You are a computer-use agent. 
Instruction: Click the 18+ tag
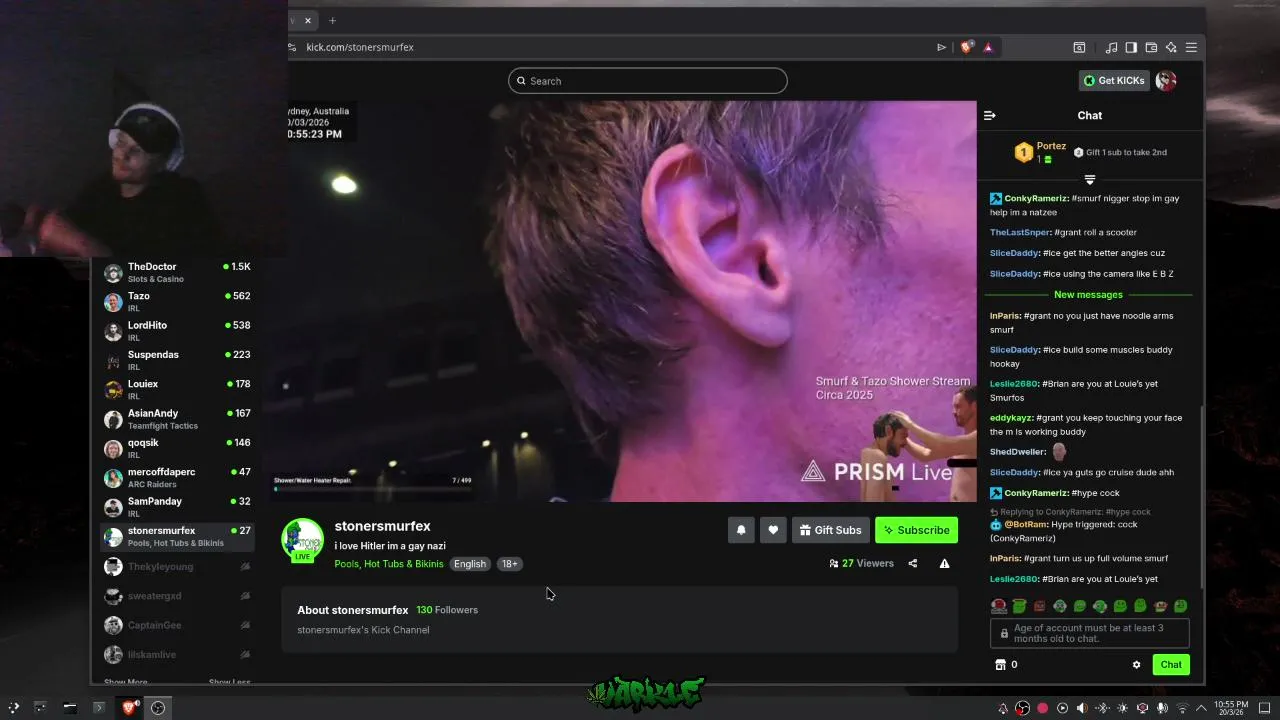[510, 564]
